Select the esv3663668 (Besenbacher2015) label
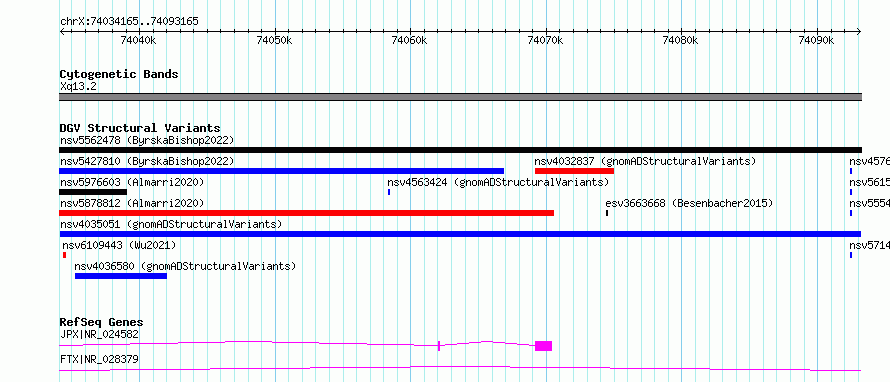The width and height of the screenshot is (890, 382). pyautogui.click(x=689, y=203)
